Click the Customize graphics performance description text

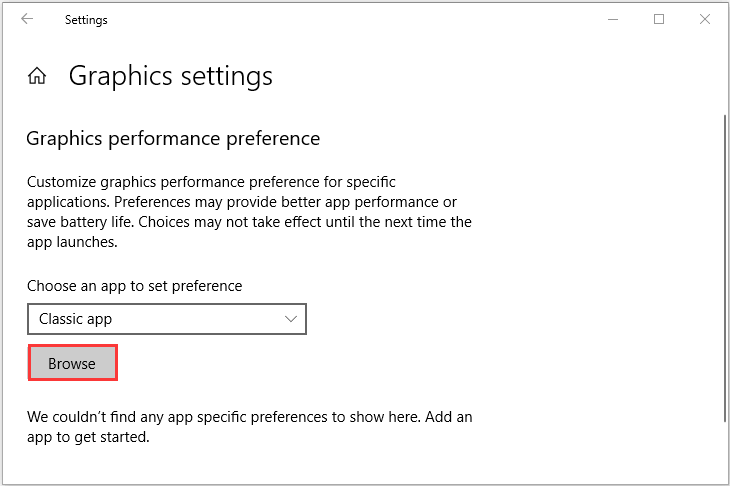[x=249, y=212]
